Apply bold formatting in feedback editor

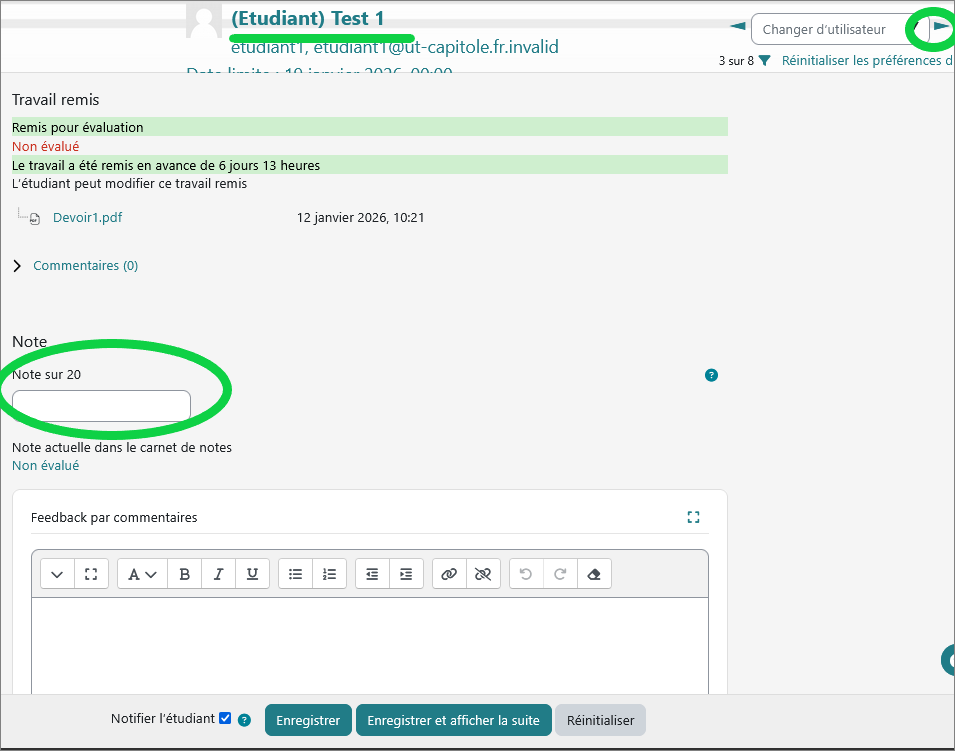(x=185, y=574)
